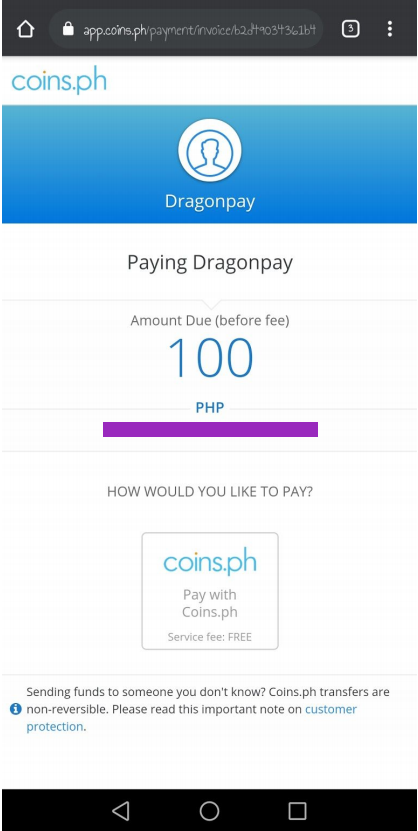Click the 100 amount figure
Screen dimensions: 418x831
pos(211,358)
